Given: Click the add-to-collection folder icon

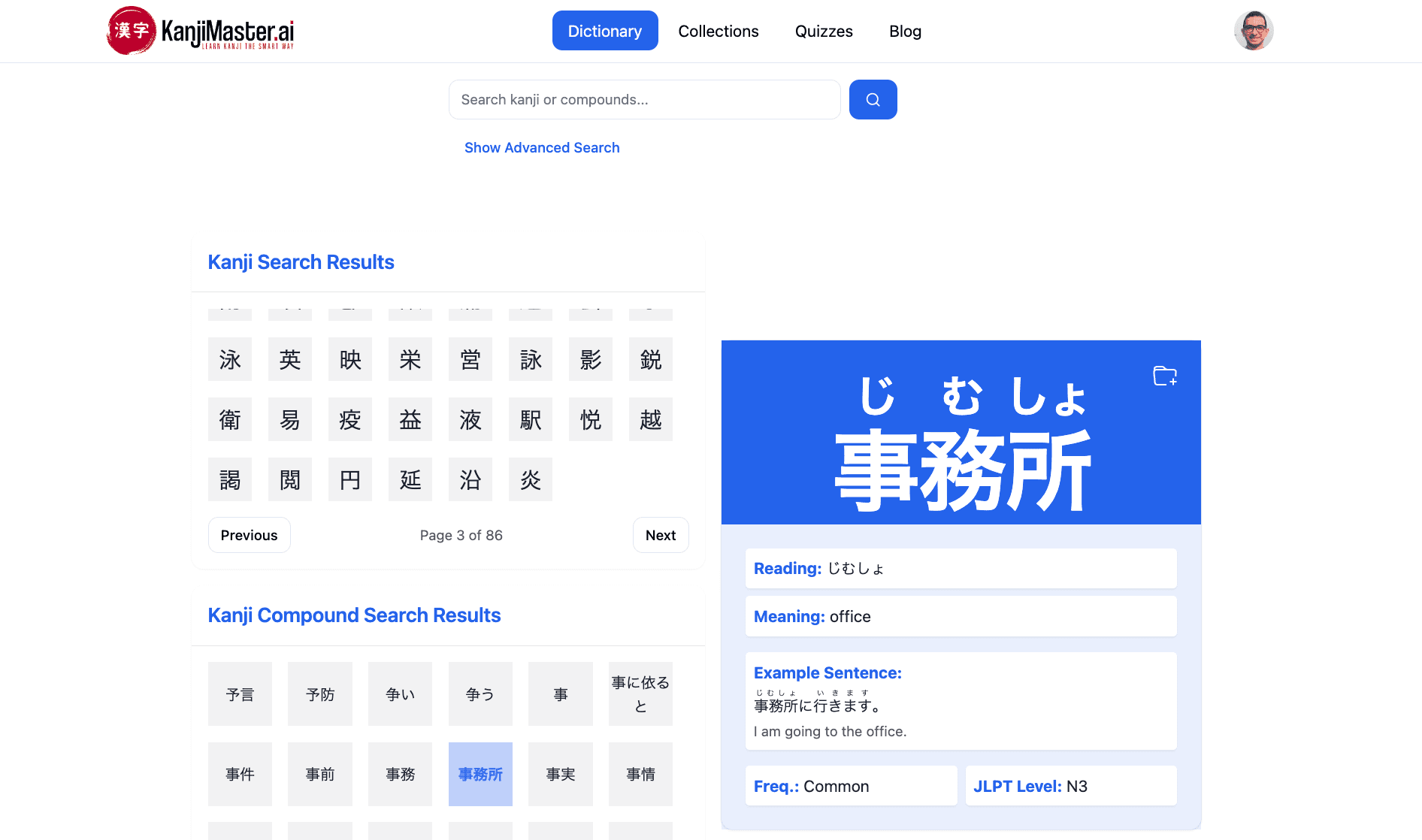Looking at the screenshot, I should [1164, 376].
